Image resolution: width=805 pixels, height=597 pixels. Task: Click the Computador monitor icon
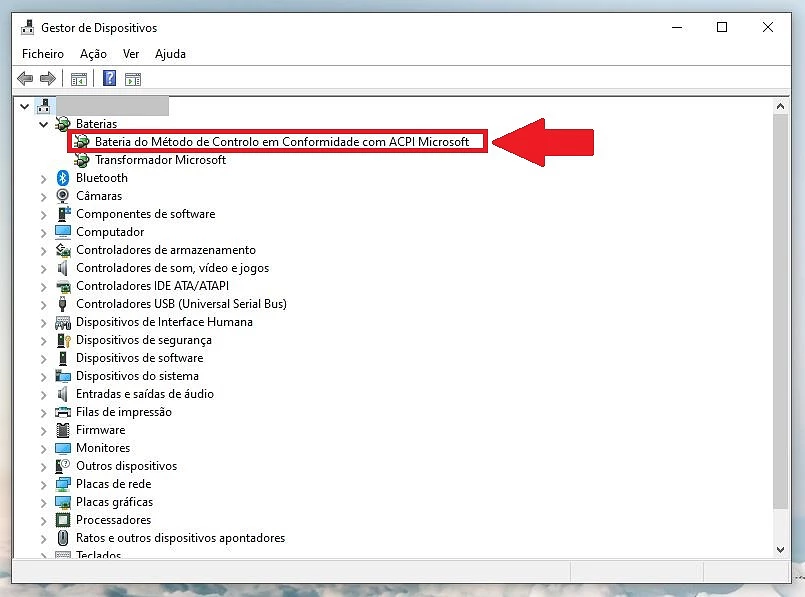point(63,232)
